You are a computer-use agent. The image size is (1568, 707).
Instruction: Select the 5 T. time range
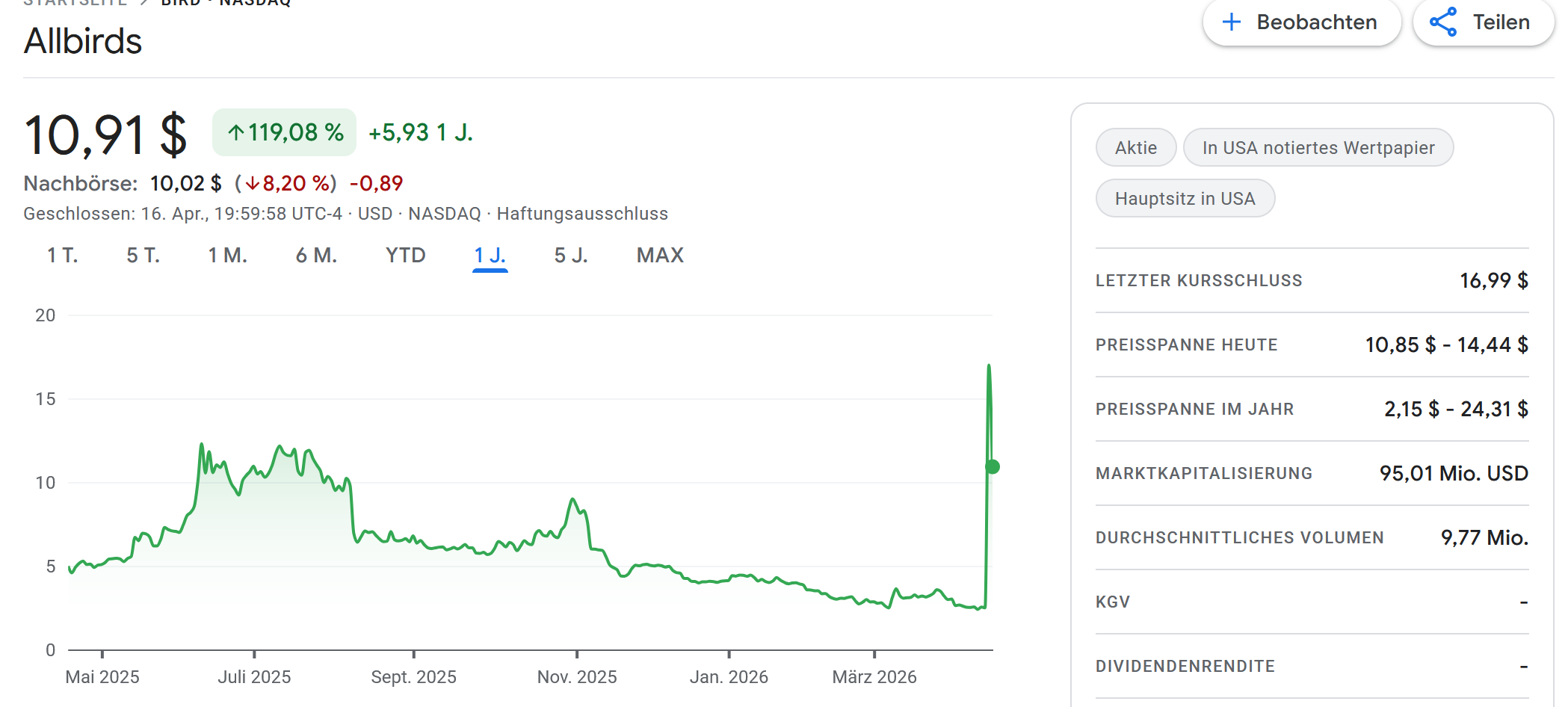pos(143,256)
